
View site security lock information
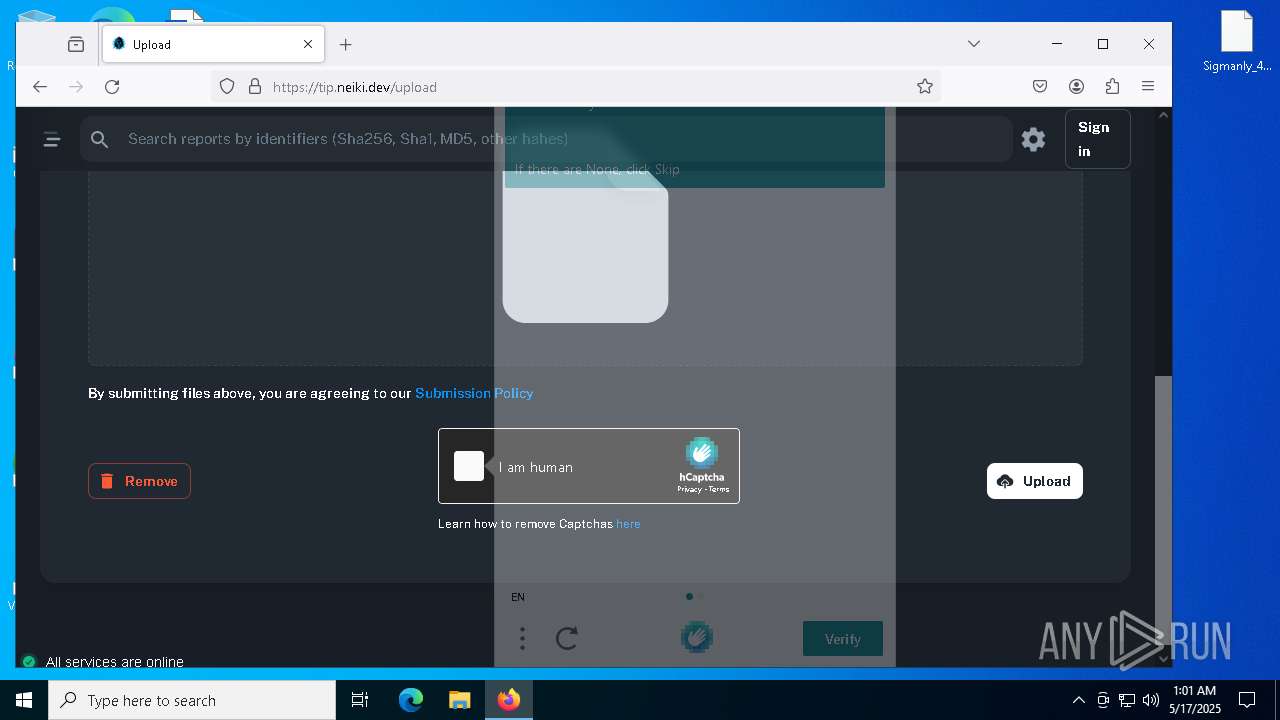(254, 87)
